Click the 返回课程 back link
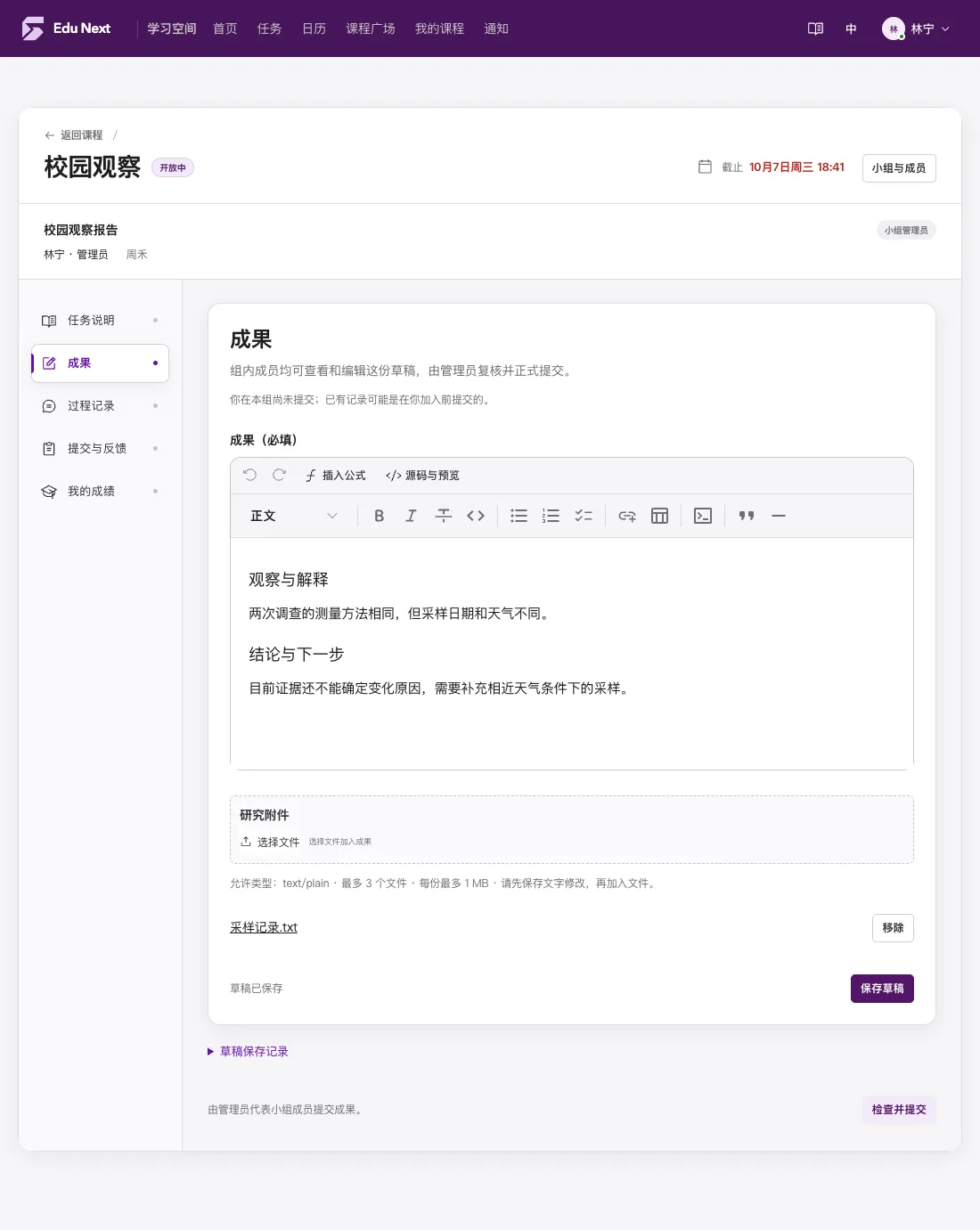 74,135
